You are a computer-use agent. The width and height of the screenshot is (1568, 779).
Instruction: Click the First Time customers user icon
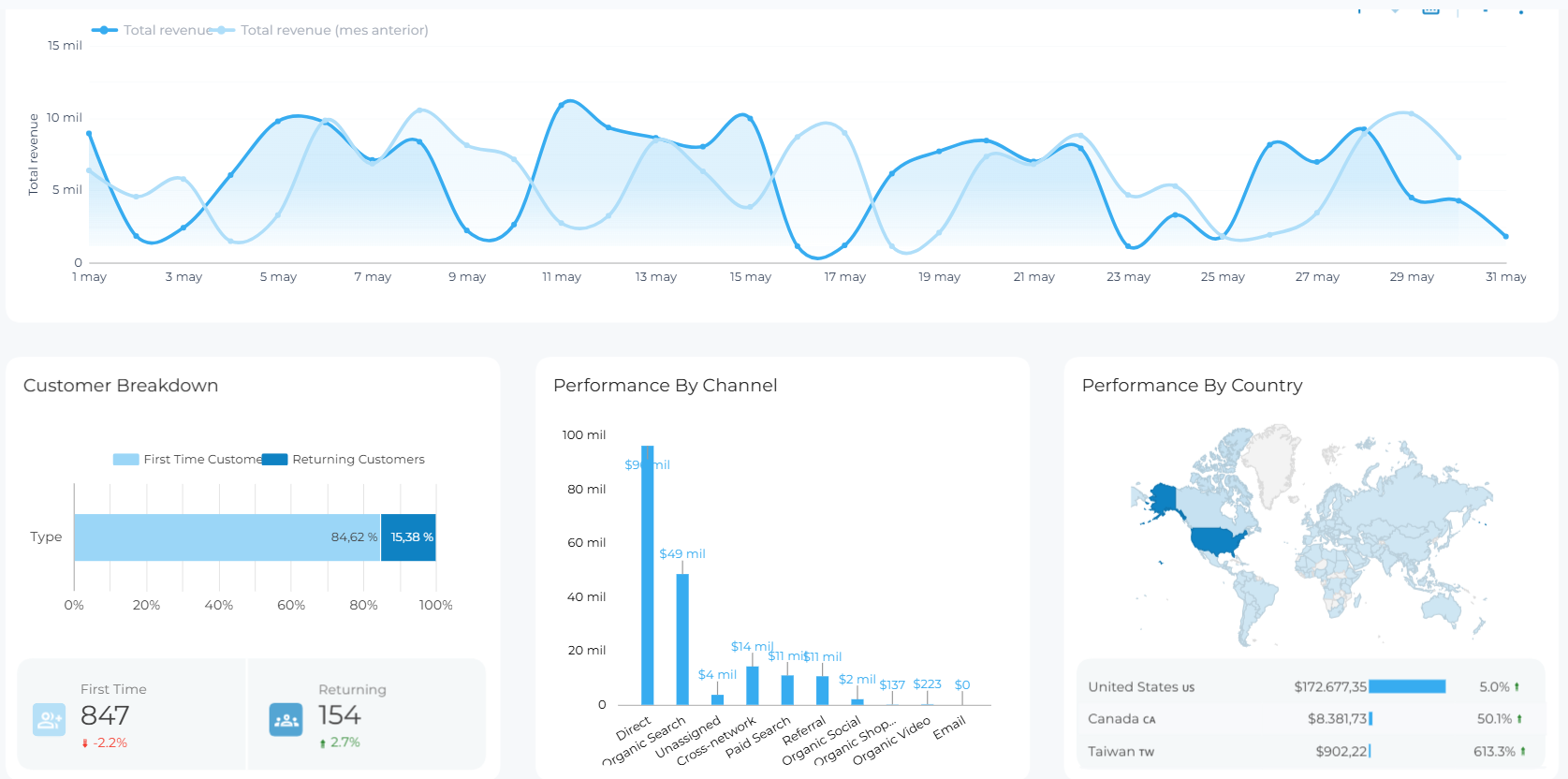coord(49,720)
